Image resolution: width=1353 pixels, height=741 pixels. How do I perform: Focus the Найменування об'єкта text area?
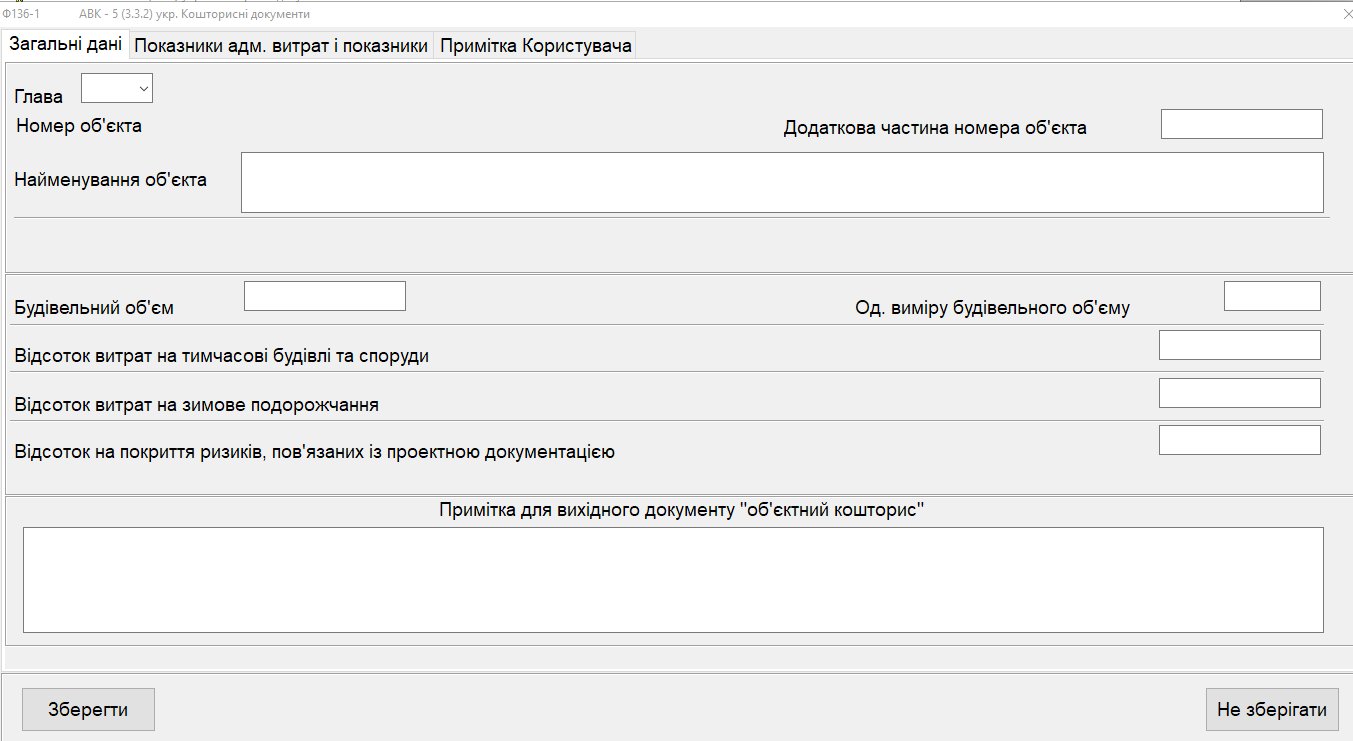pos(782,182)
